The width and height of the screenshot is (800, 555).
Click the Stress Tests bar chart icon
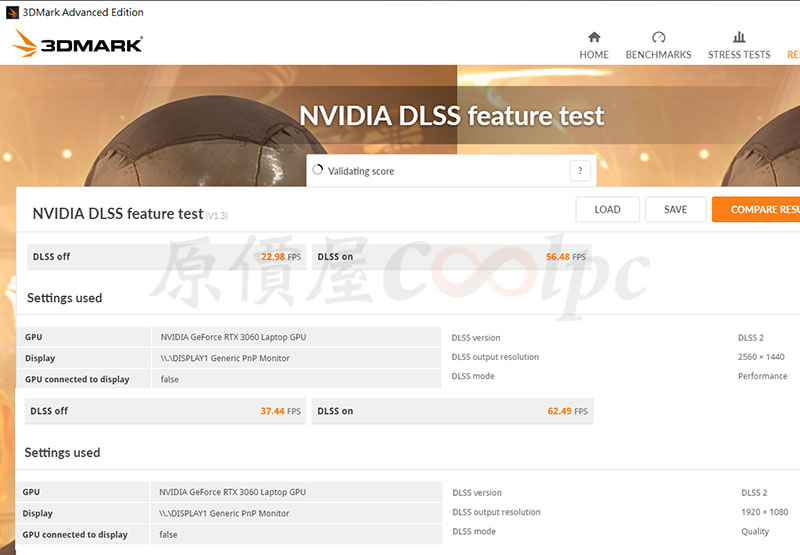(x=739, y=37)
